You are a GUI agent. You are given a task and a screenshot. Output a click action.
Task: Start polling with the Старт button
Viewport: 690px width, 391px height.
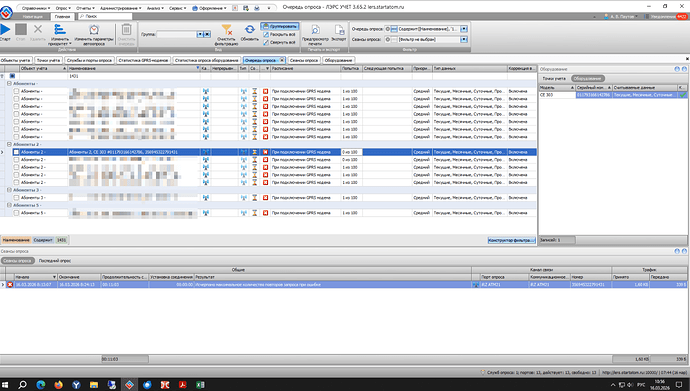click(5, 33)
